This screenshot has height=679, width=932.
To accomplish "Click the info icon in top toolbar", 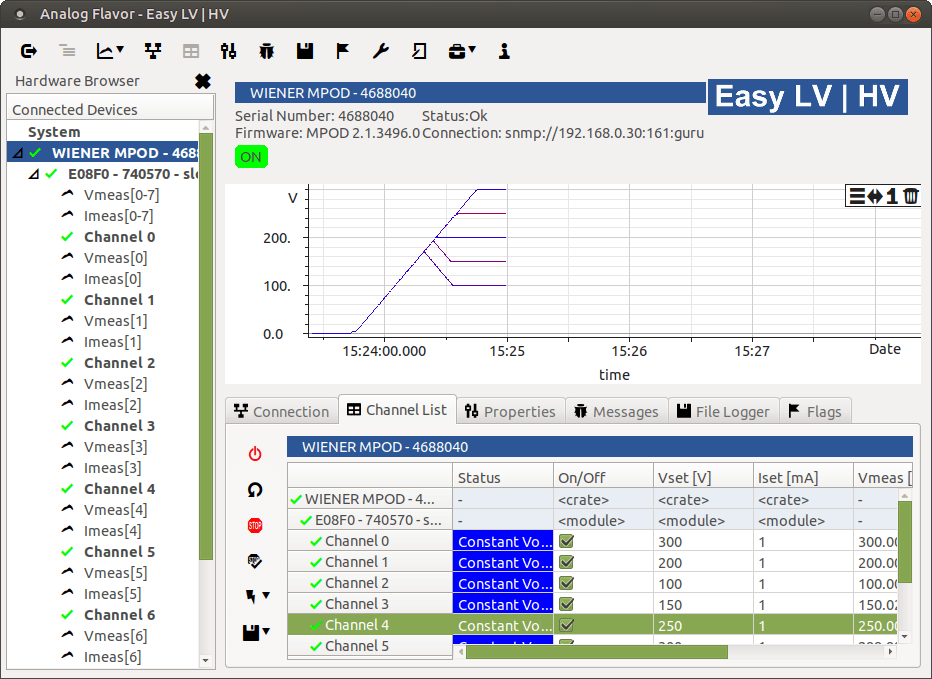I will tap(504, 51).
